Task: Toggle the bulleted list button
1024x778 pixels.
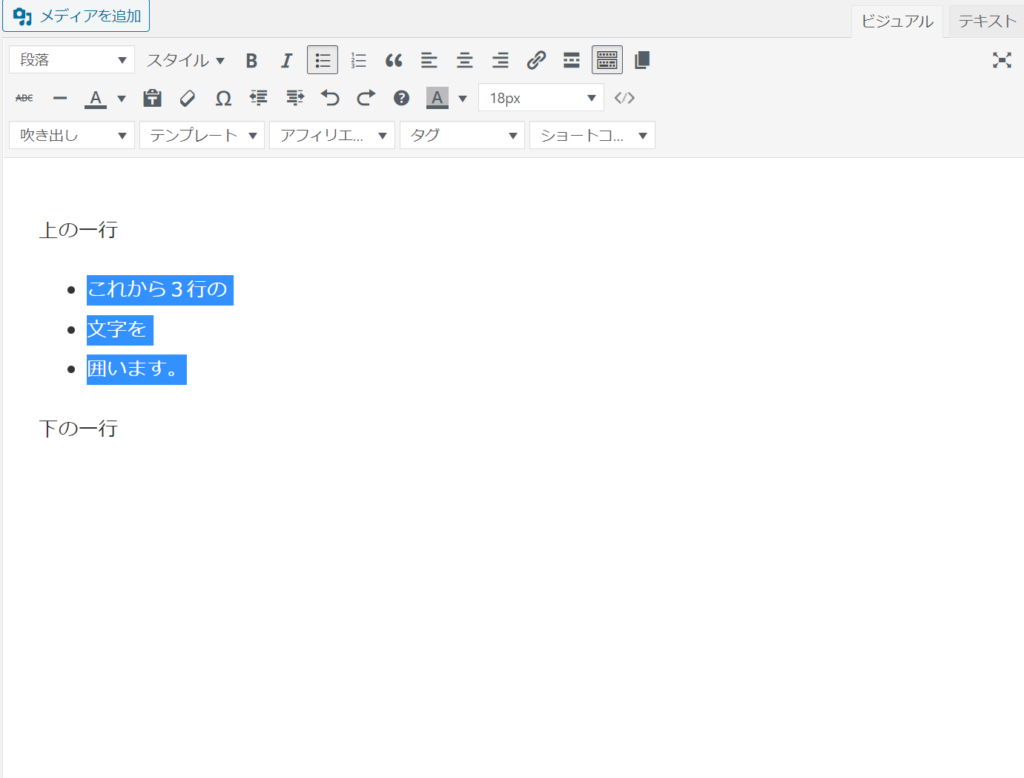Action: tap(323, 61)
